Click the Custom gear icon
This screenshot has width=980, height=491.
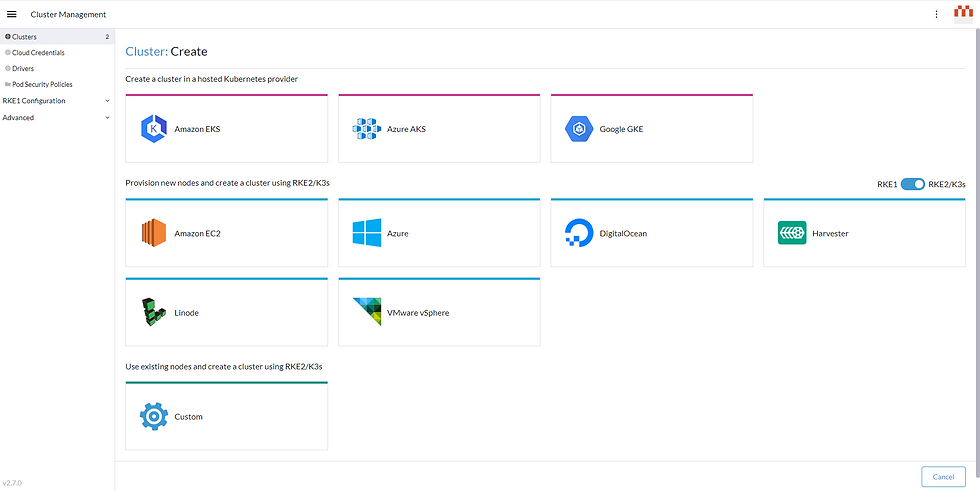click(154, 417)
